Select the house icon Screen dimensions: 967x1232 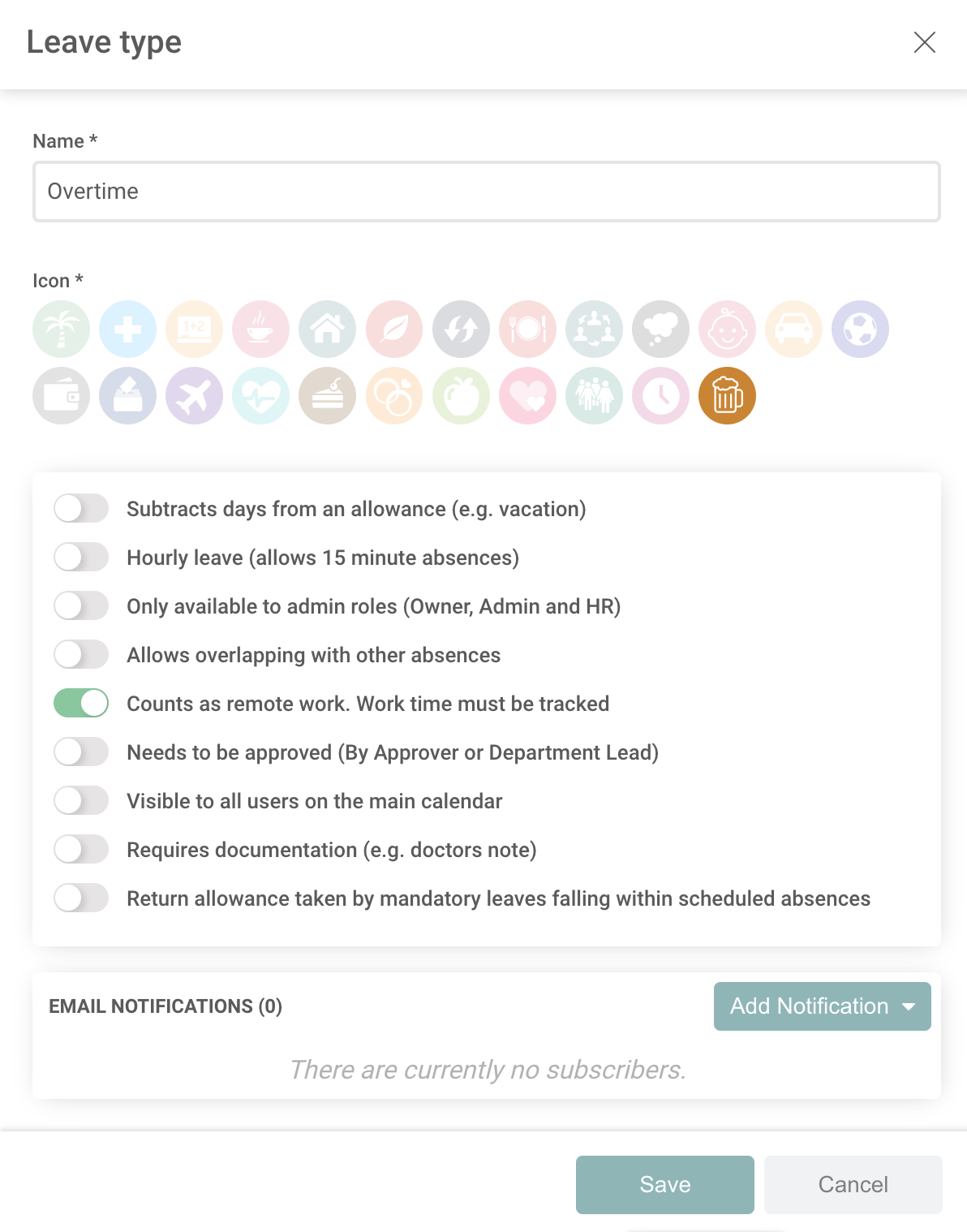pos(328,330)
